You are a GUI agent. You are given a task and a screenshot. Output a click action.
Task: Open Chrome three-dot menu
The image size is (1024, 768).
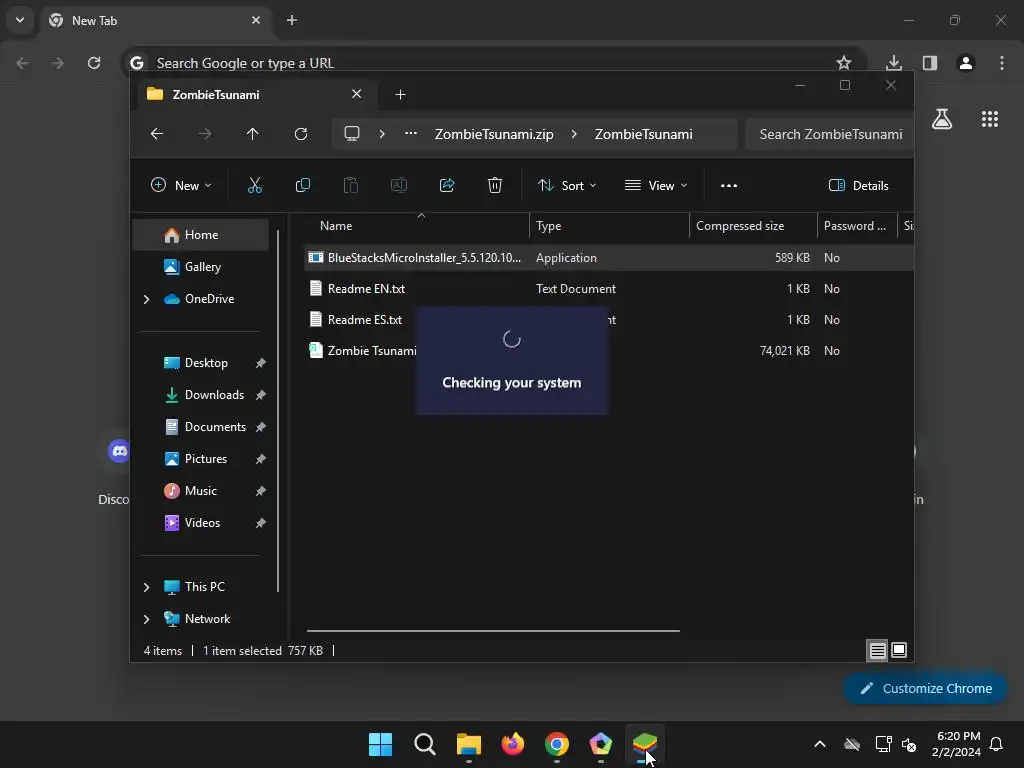(x=1002, y=63)
